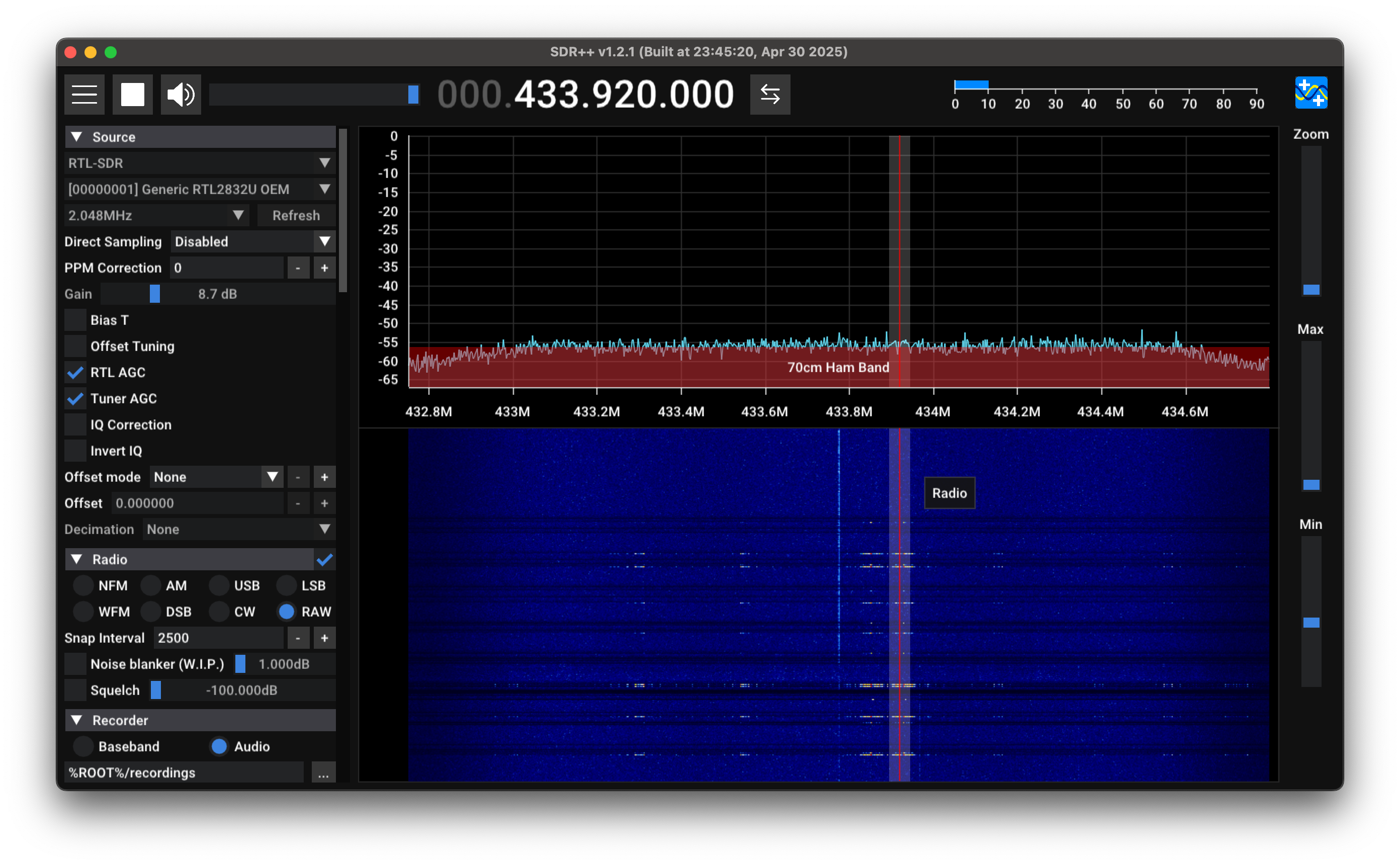Click the Refresh devices button
Viewport: 1400px width, 865px height.
tap(296, 216)
